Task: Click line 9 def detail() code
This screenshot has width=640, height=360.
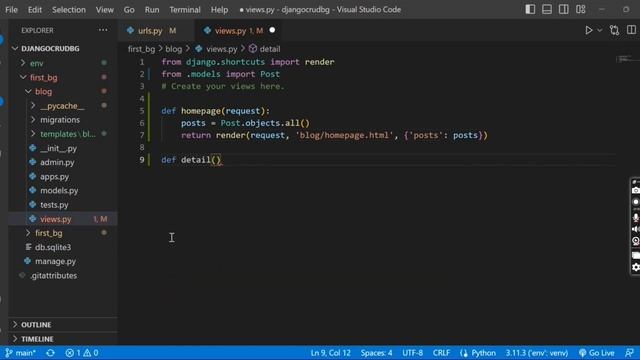Action: [x=191, y=160]
